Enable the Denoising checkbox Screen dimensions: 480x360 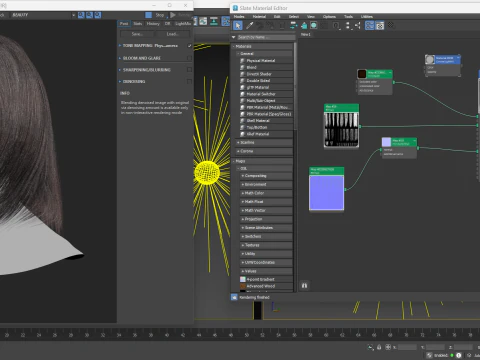[x=189, y=81]
